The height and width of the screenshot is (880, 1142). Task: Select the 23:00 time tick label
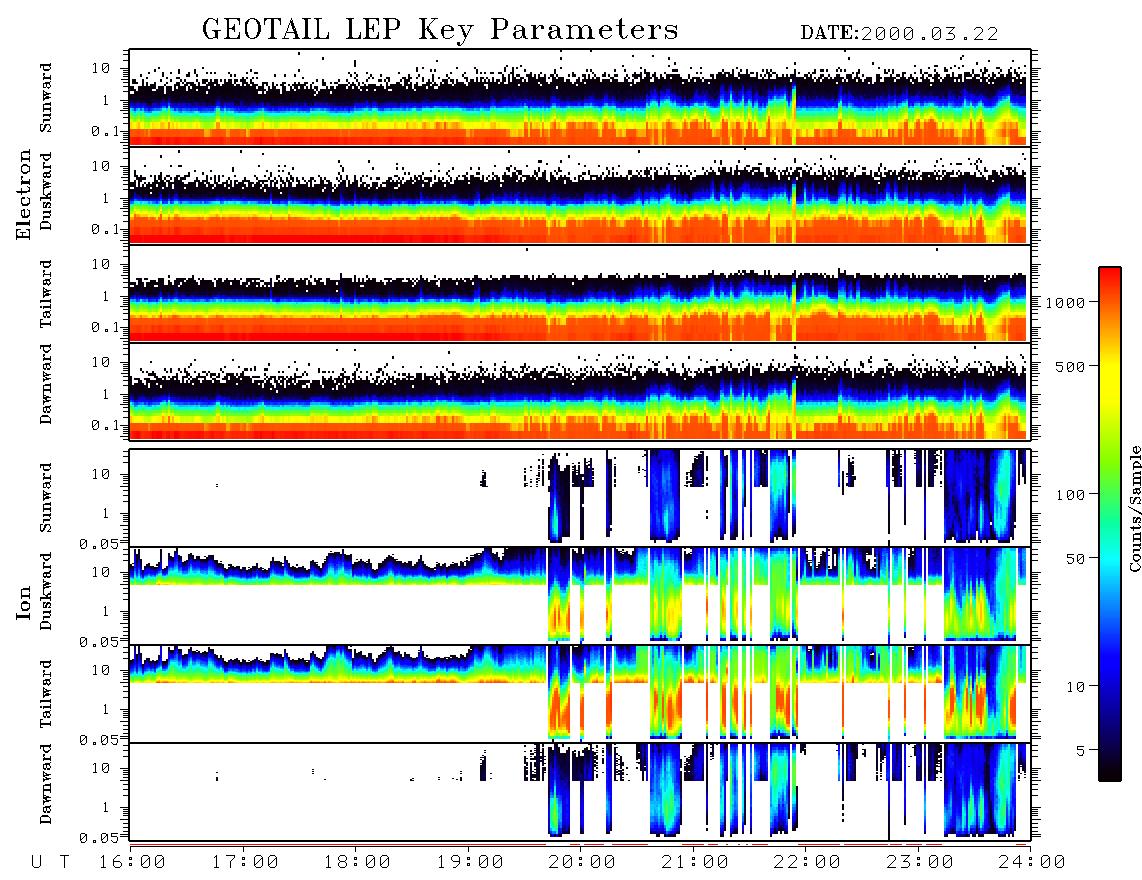click(920, 862)
